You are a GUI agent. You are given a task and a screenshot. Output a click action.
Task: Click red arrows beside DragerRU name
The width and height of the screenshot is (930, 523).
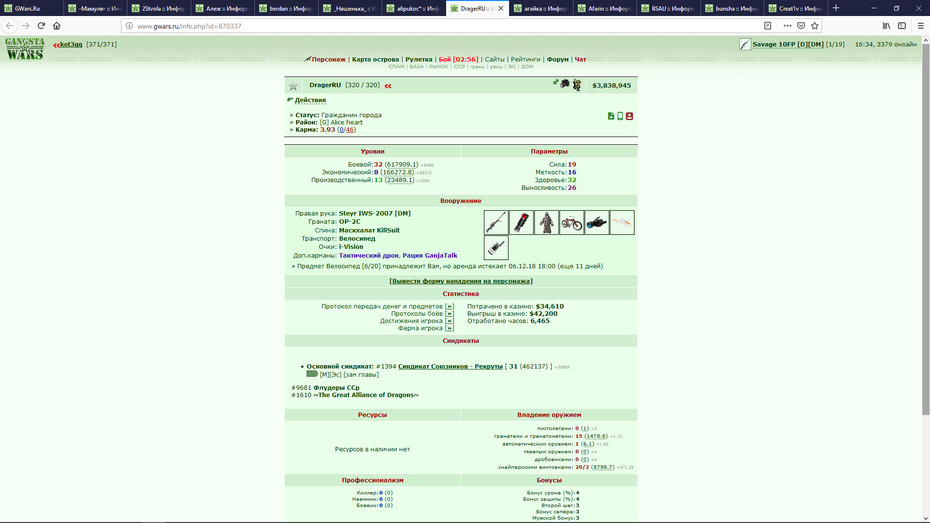[388, 86]
